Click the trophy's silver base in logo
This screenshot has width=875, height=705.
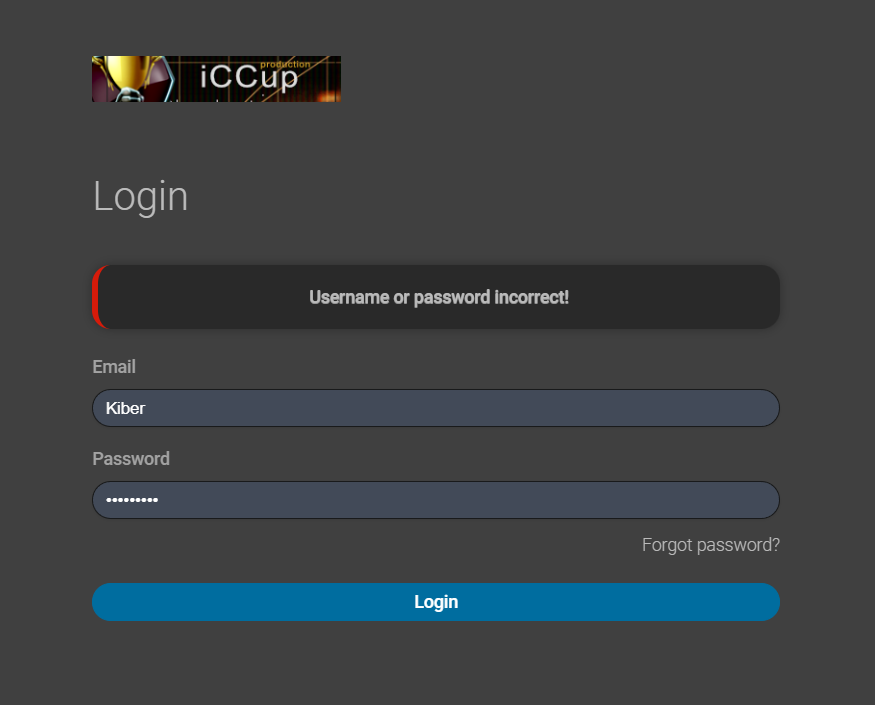click(130, 95)
